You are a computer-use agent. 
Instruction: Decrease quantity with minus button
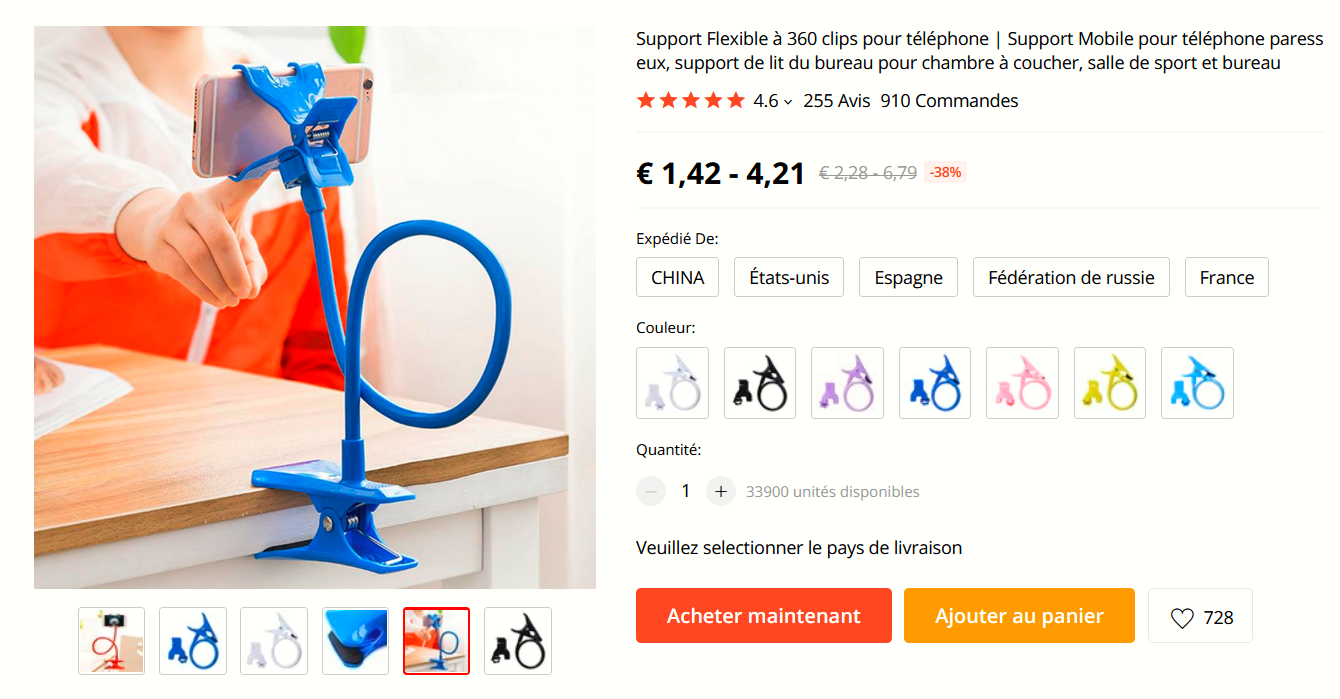(x=651, y=491)
